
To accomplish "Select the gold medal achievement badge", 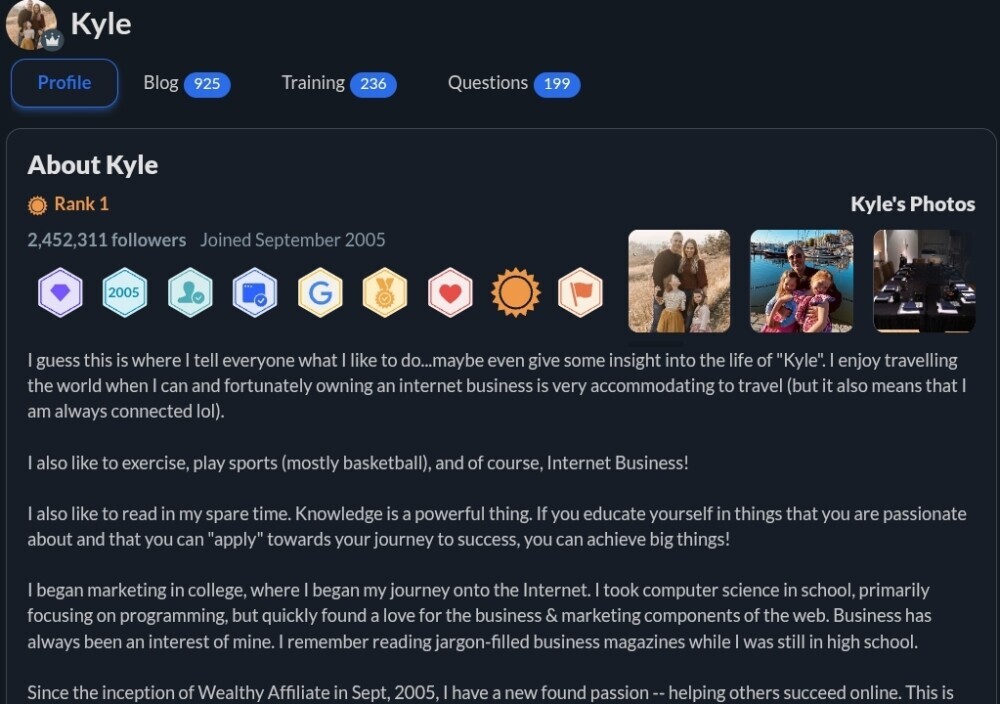I will (385, 292).
